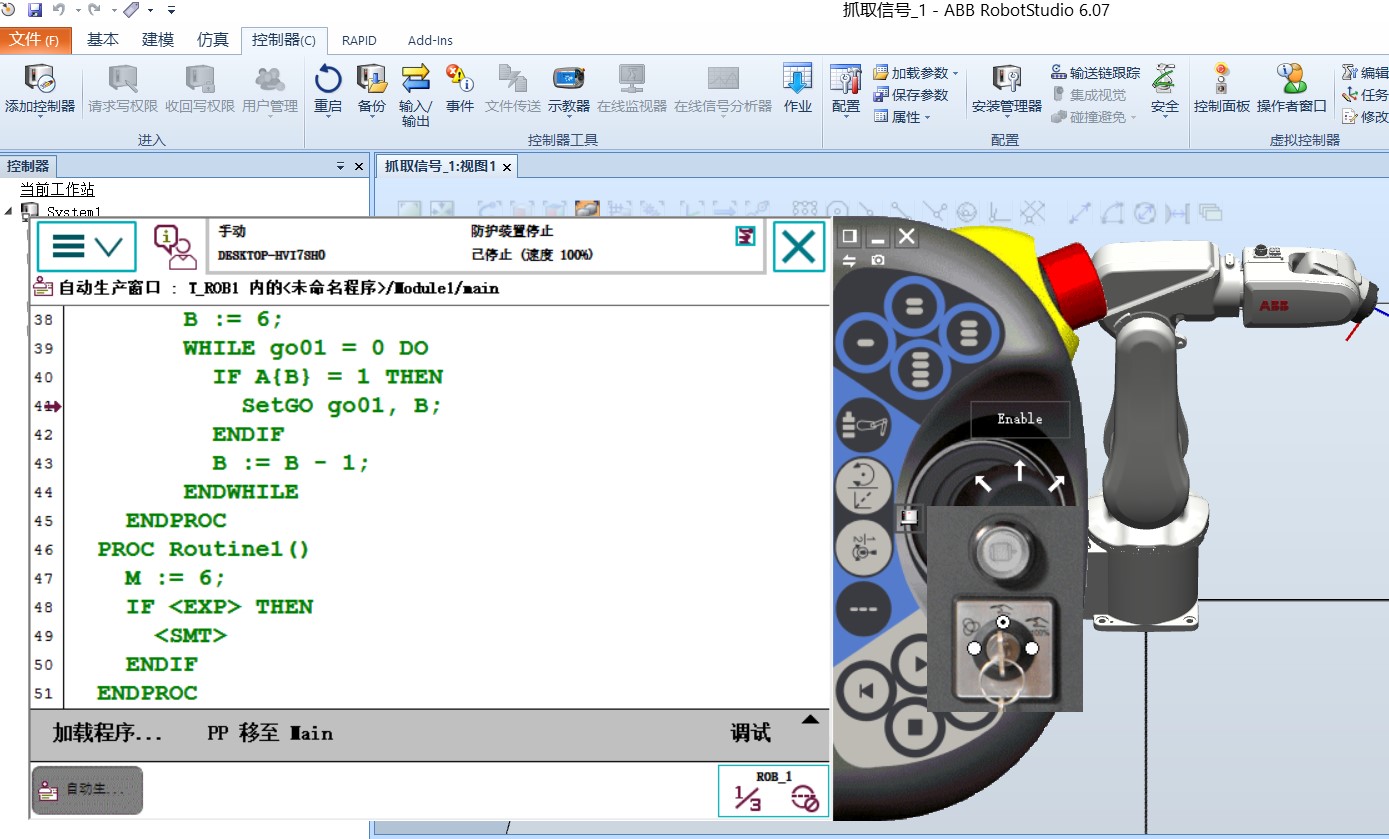The width and height of the screenshot is (1389, 839).
Task: Open the 事件 (Events) log icon
Action: 460,79
